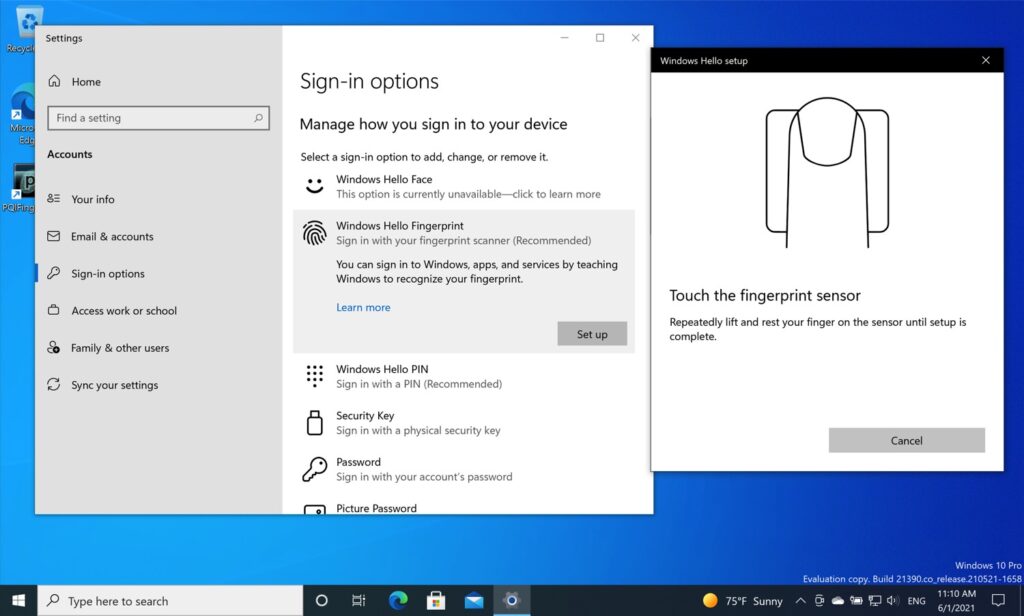Open Your info account settings

point(93,199)
